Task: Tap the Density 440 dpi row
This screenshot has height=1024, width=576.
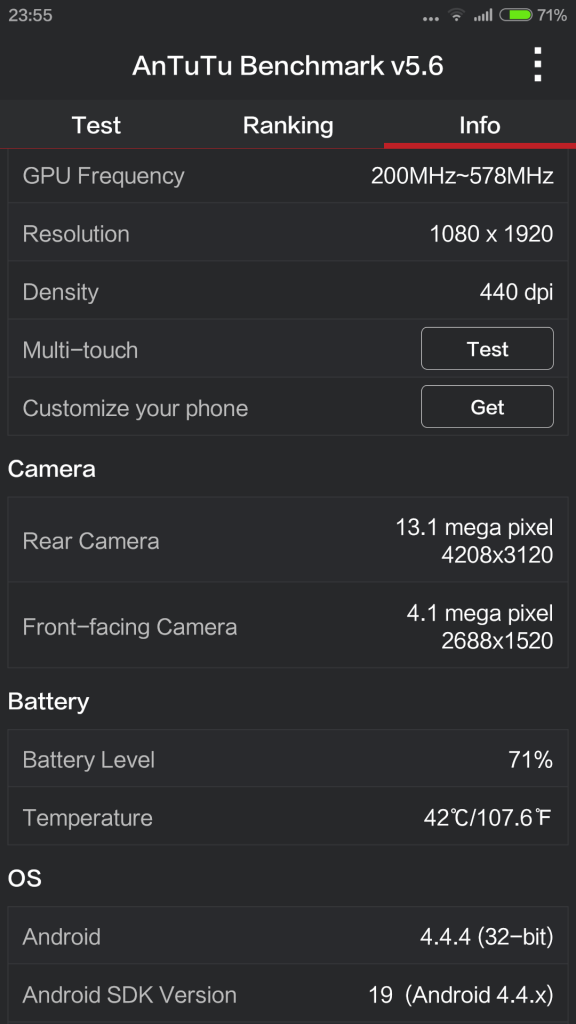Action: [x=288, y=292]
